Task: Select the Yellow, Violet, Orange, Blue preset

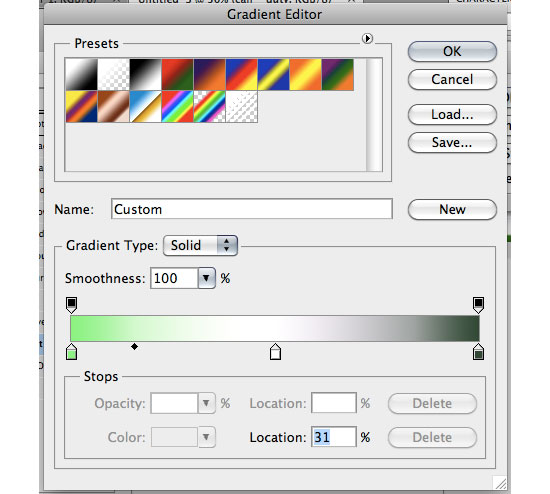Action: (81, 106)
